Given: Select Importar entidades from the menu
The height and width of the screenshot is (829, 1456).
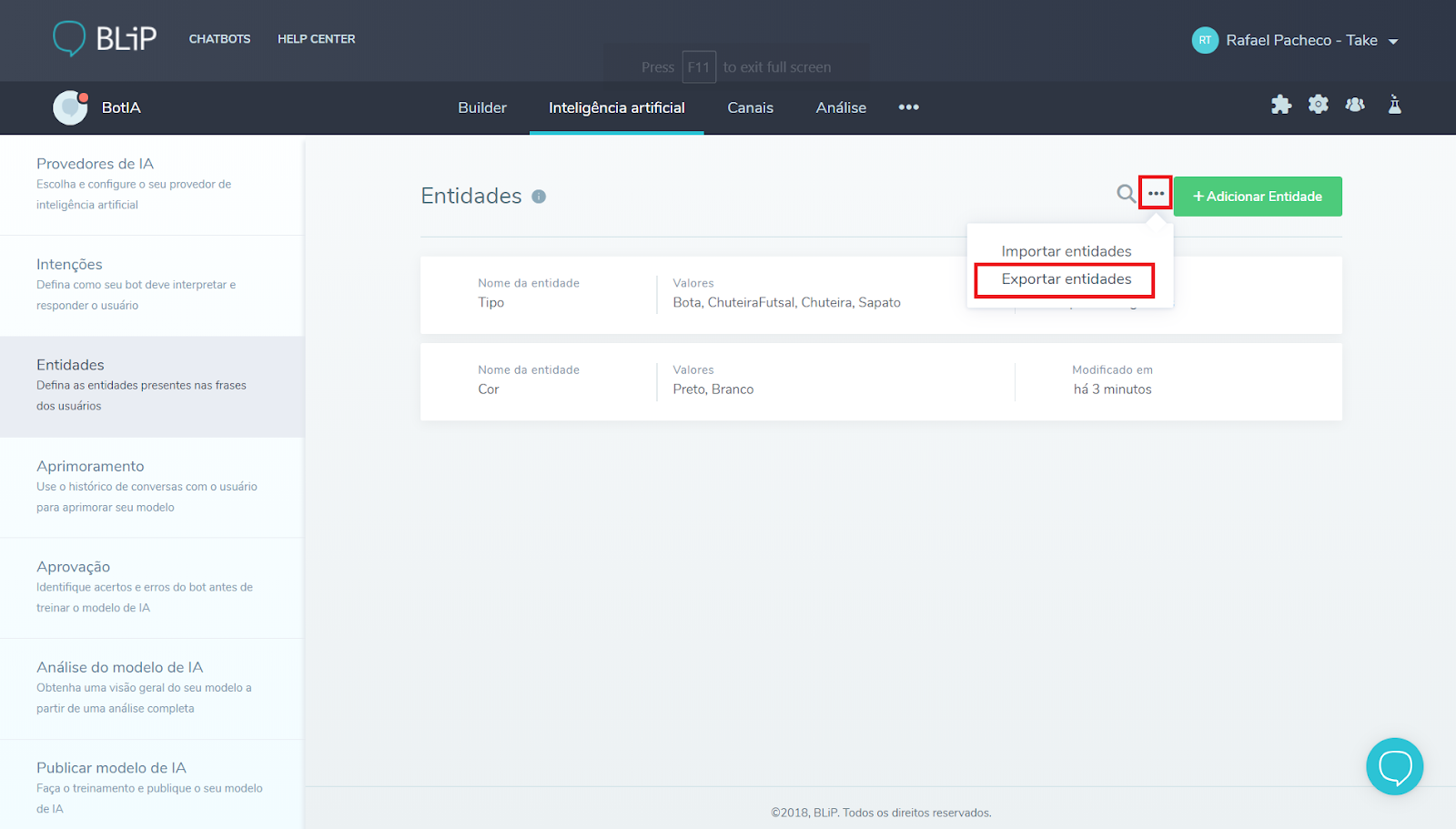Looking at the screenshot, I should point(1066,251).
